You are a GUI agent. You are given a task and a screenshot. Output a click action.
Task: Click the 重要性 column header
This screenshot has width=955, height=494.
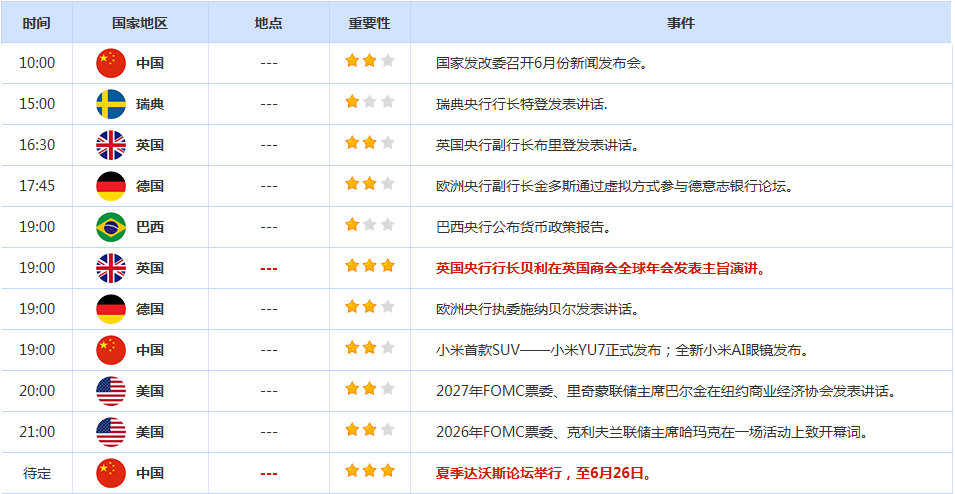370,23
